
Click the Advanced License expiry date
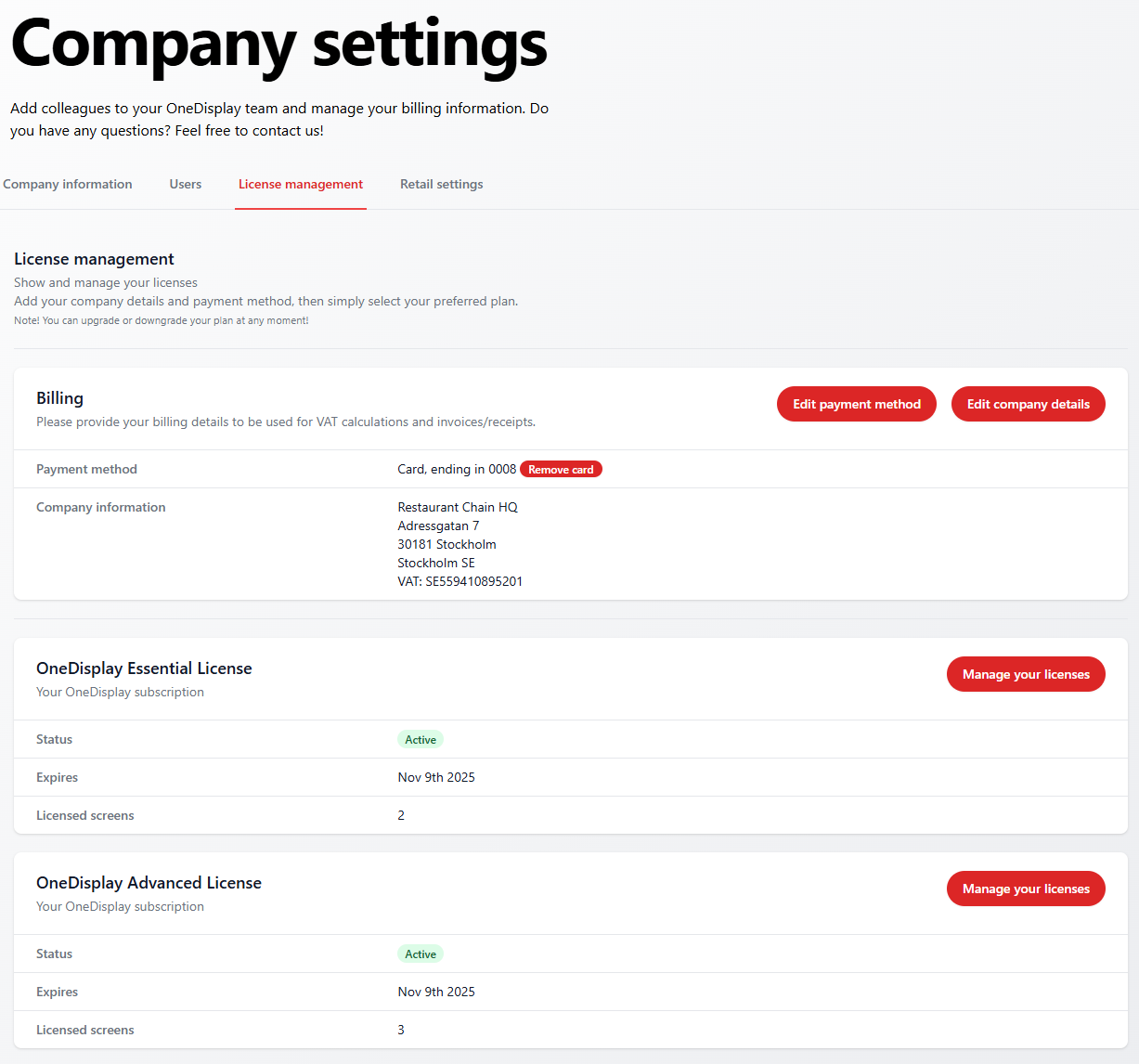pos(436,992)
